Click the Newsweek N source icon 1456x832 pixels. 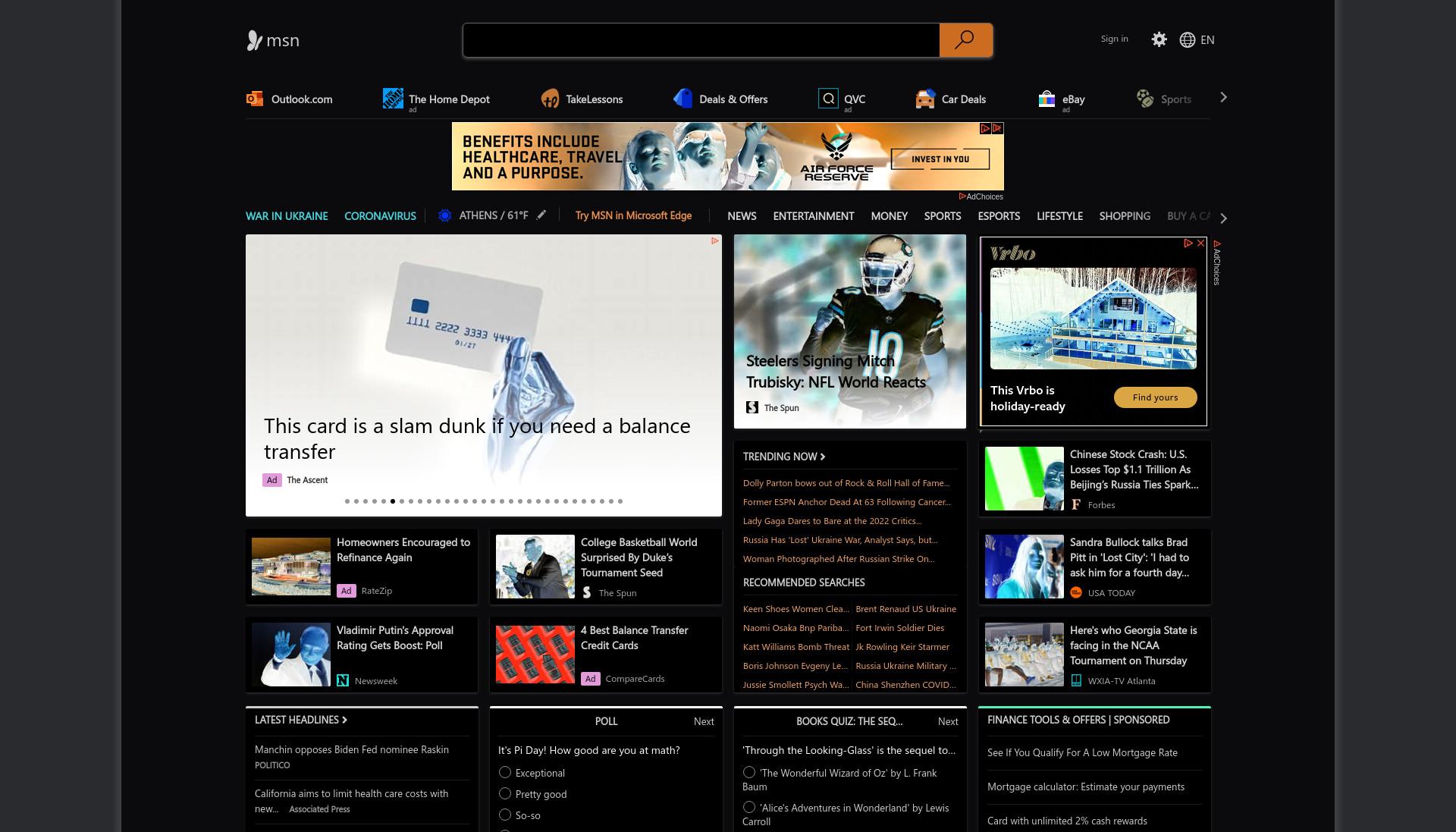click(x=343, y=680)
